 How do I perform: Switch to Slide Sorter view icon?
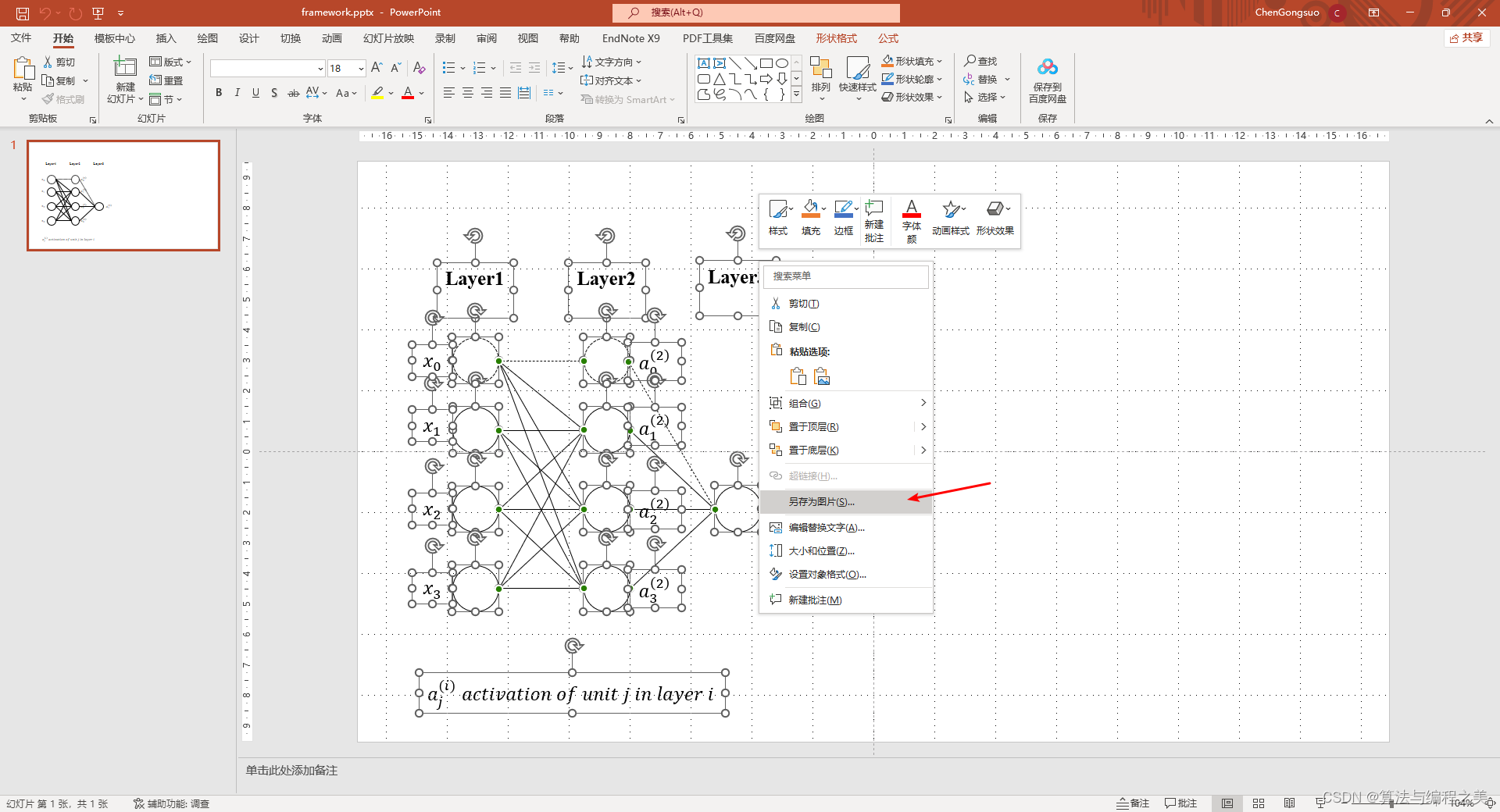pos(1259,803)
